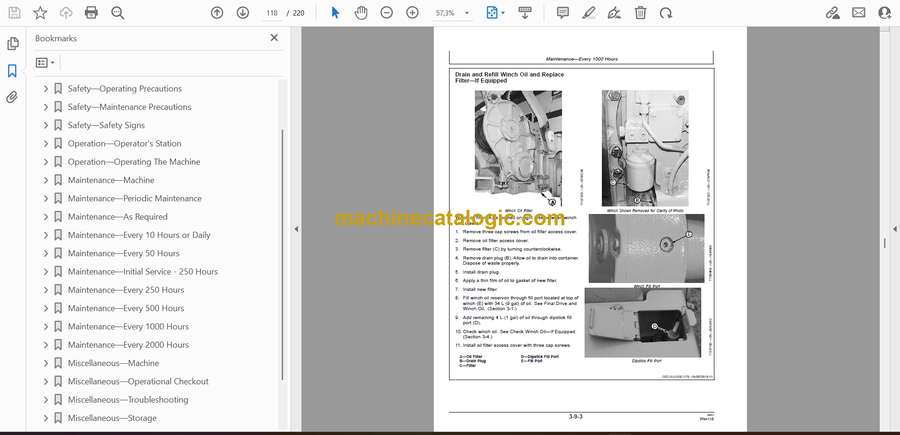Screen dimensions: 900x435
Task: Expand Operation—Operator's Station chevron
Action: coord(46,143)
